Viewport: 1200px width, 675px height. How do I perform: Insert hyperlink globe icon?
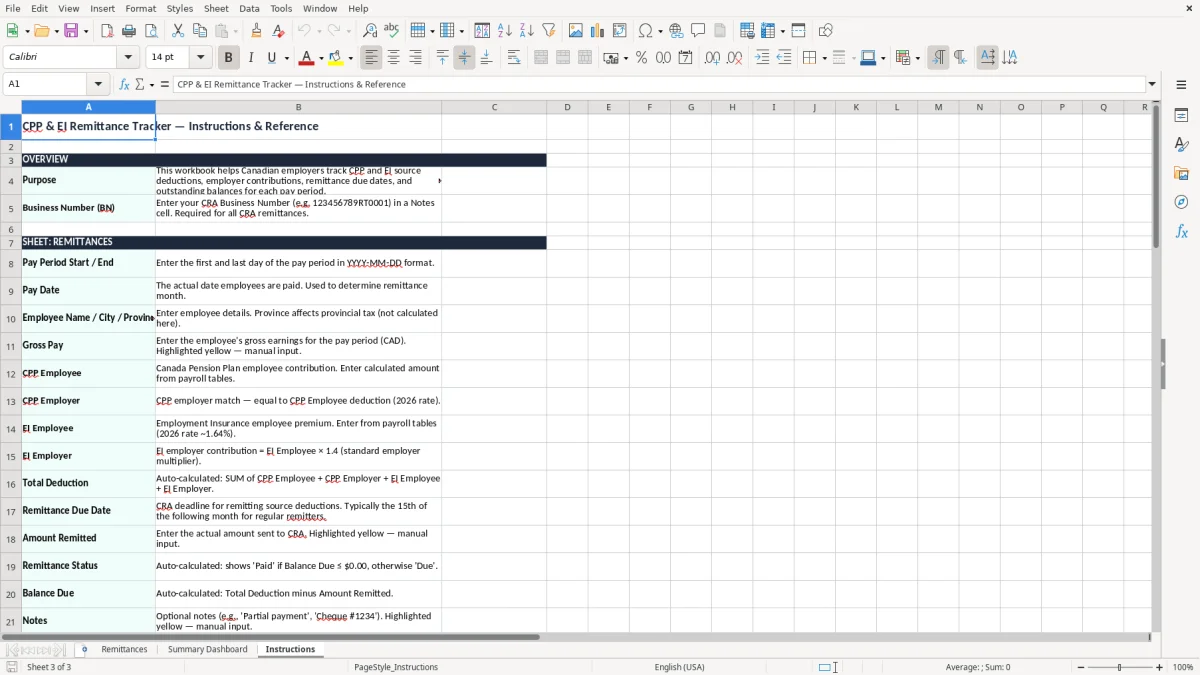676,31
